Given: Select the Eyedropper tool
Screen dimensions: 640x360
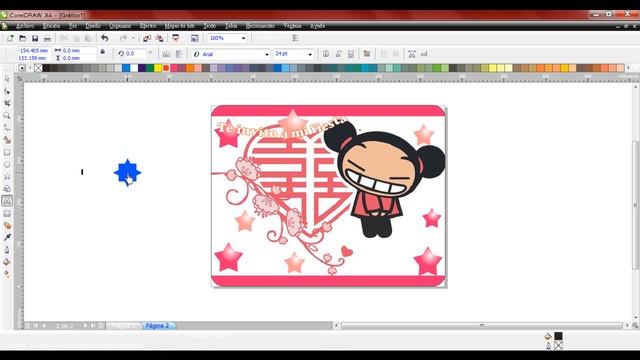Looking at the screenshot, I should (x=7, y=238).
